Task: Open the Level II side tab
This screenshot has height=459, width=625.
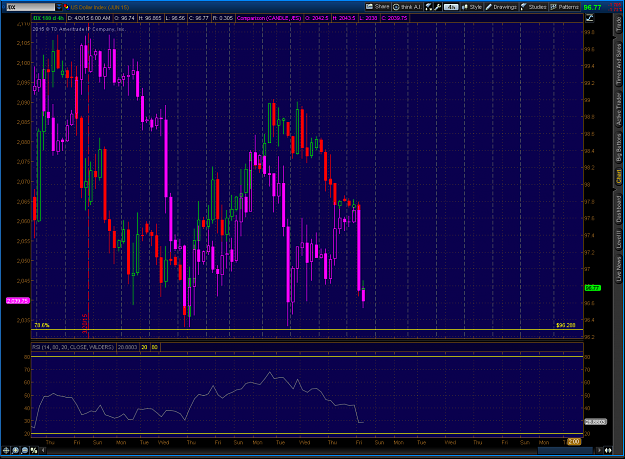Action: [x=618, y=239]
